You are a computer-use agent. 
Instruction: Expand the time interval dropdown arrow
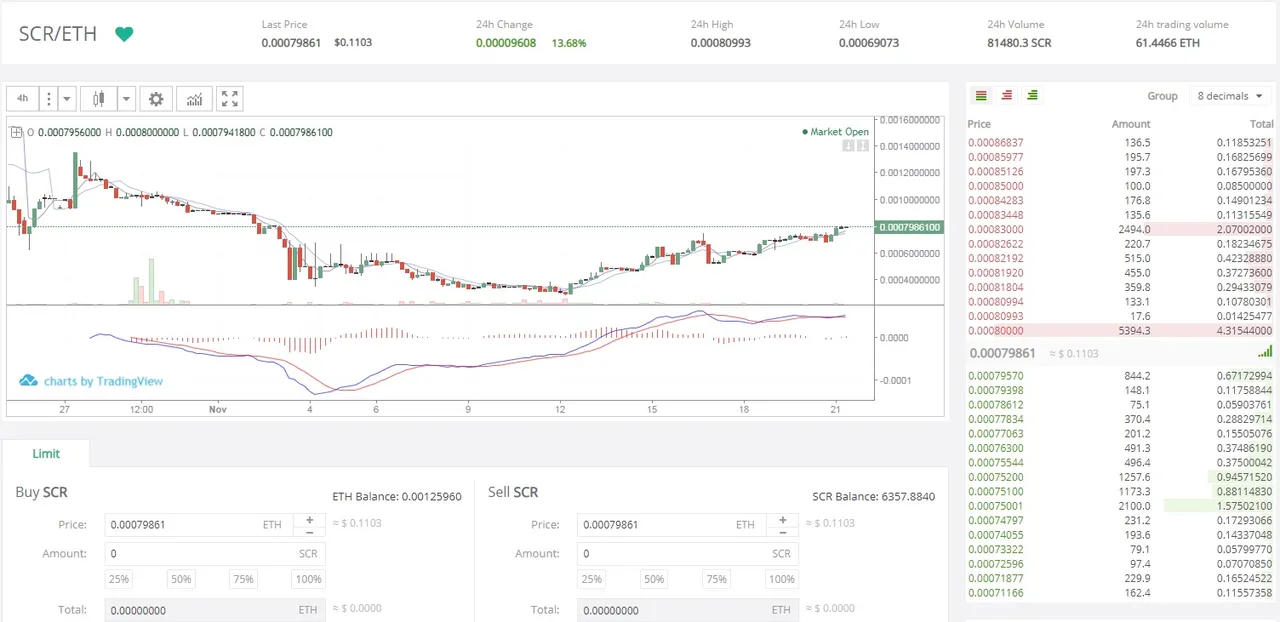67,99
